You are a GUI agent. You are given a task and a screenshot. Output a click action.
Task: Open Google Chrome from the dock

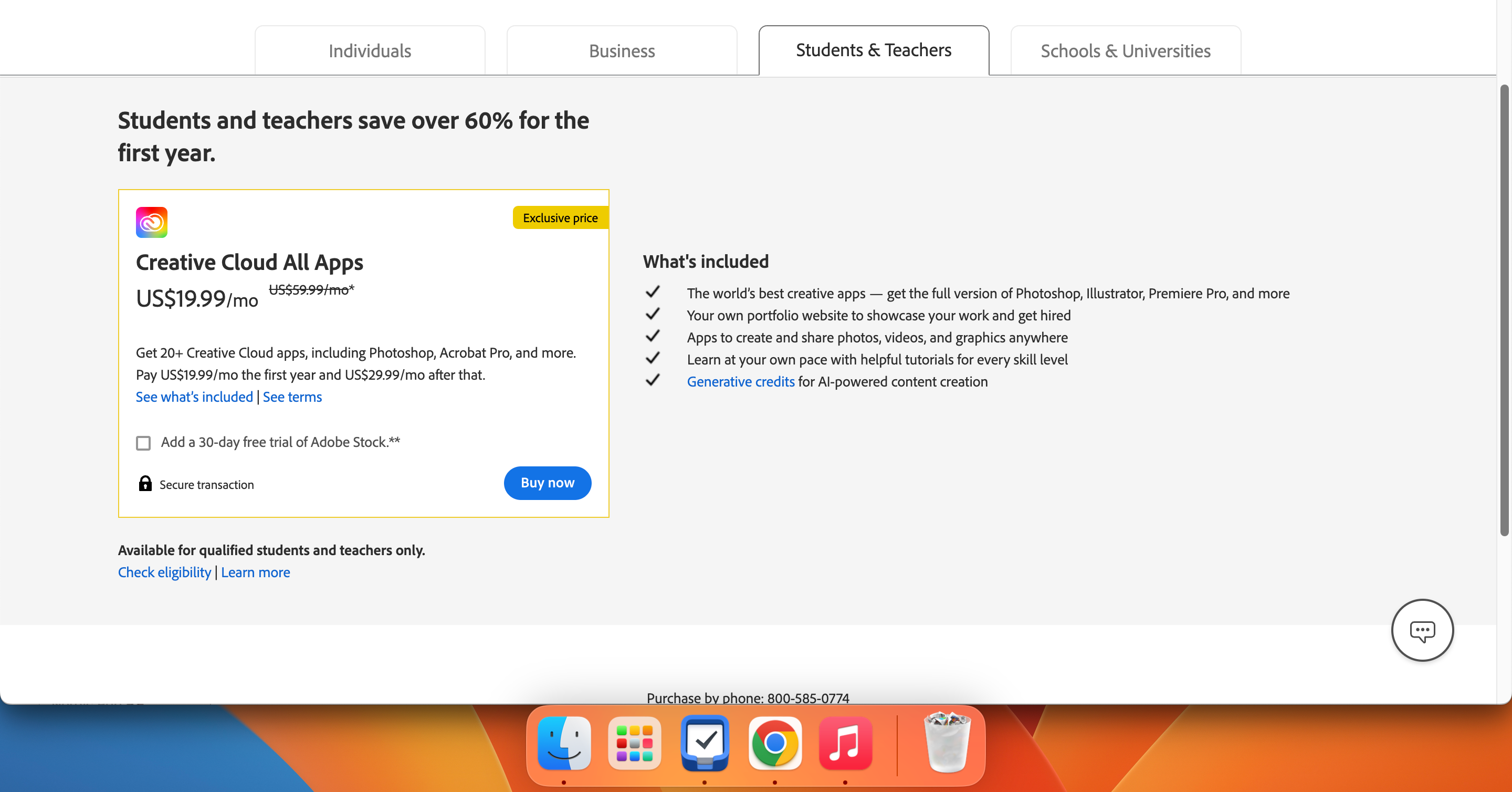[775, 743]
